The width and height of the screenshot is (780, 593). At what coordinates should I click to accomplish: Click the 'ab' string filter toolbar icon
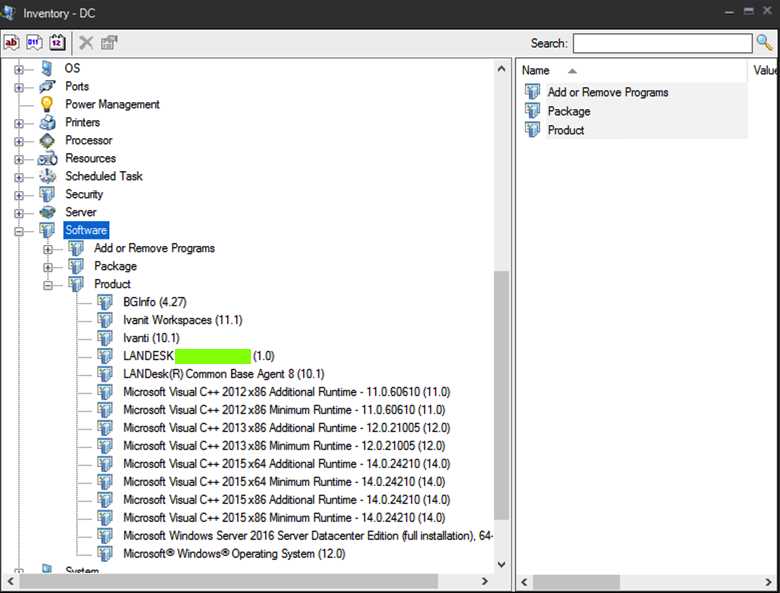(x=11, y=42)
